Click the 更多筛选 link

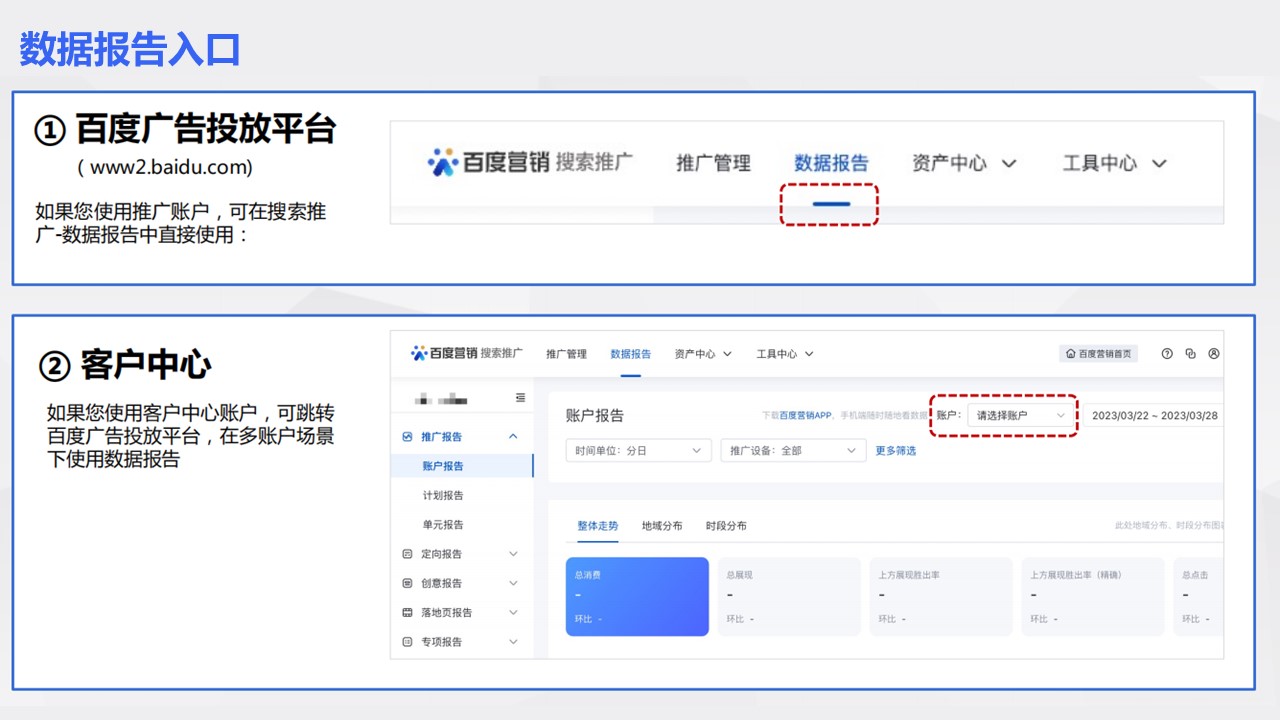coord(896,451)
